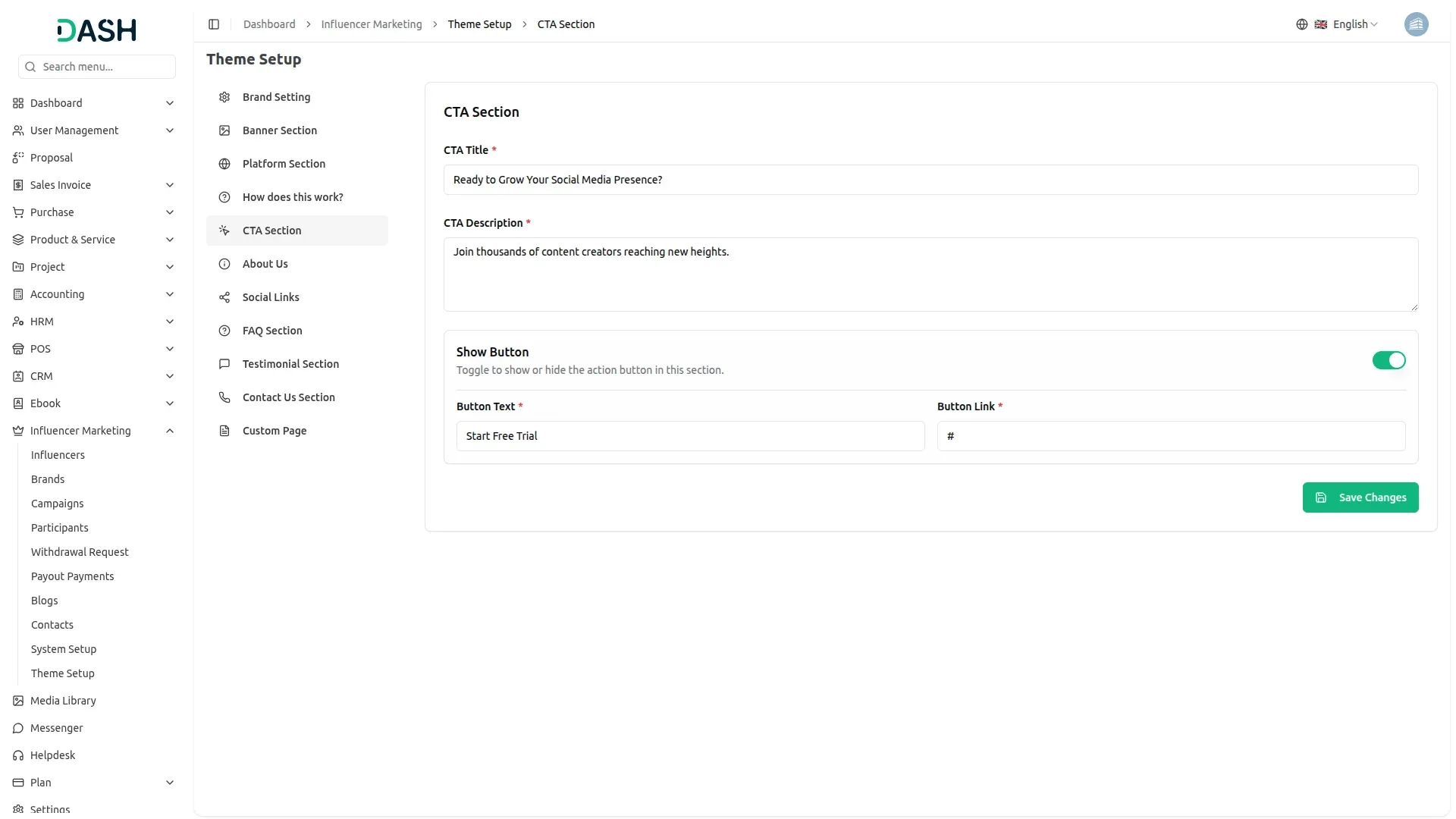Select the FAQ Section tab

tap(271, 331)
